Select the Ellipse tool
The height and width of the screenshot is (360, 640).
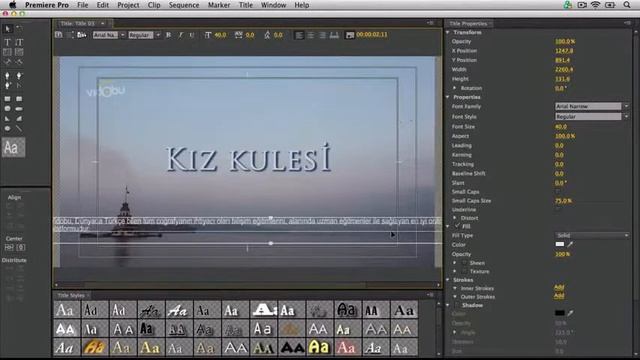point(7,128)
